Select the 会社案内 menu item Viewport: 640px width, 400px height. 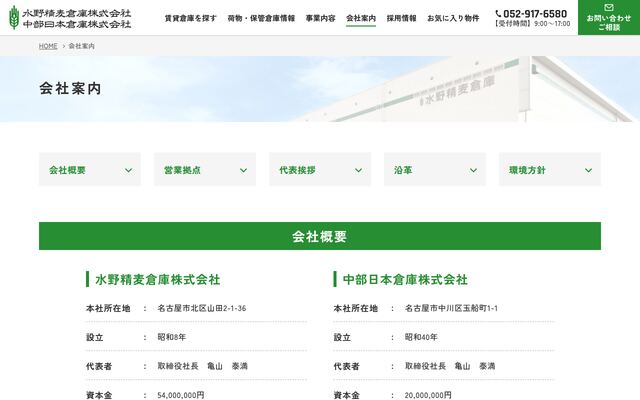[x=361, y=18]
